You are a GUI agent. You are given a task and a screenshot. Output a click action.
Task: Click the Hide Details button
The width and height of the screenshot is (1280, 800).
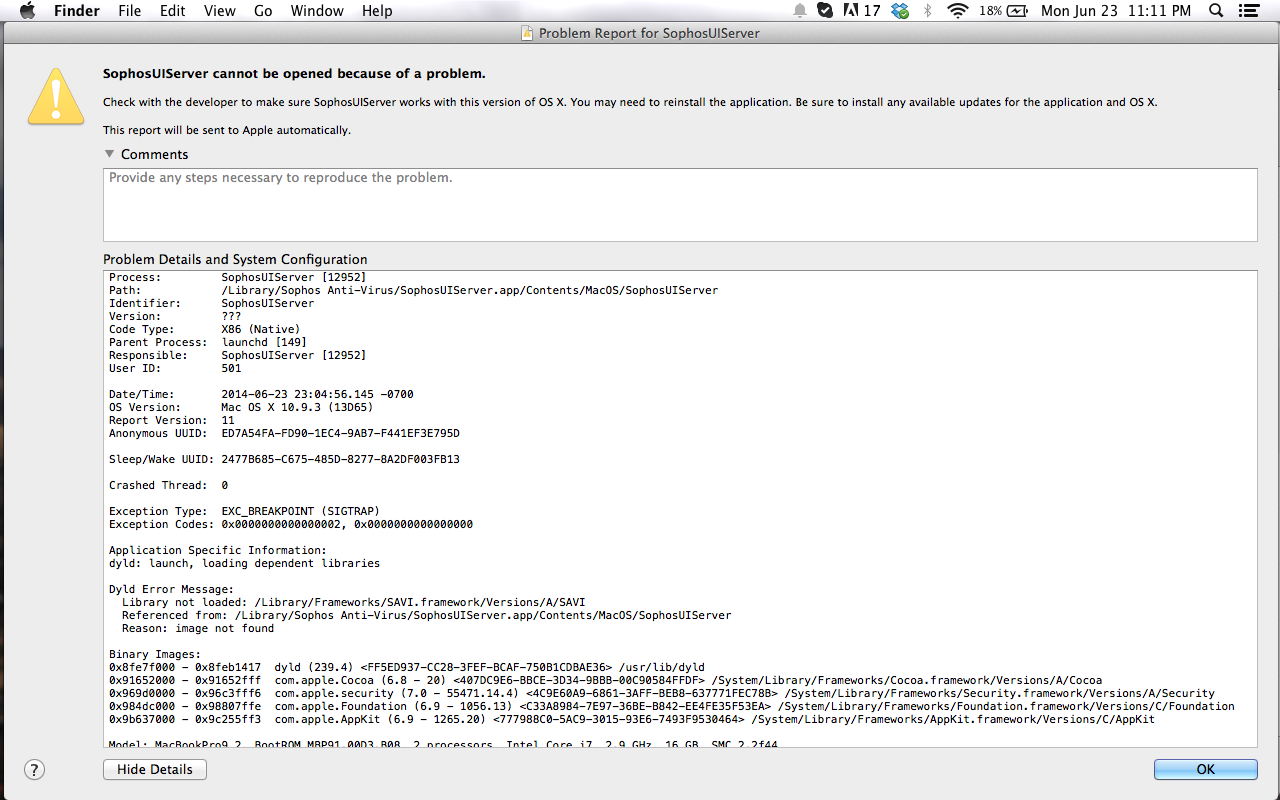click(x=155, y=769)
